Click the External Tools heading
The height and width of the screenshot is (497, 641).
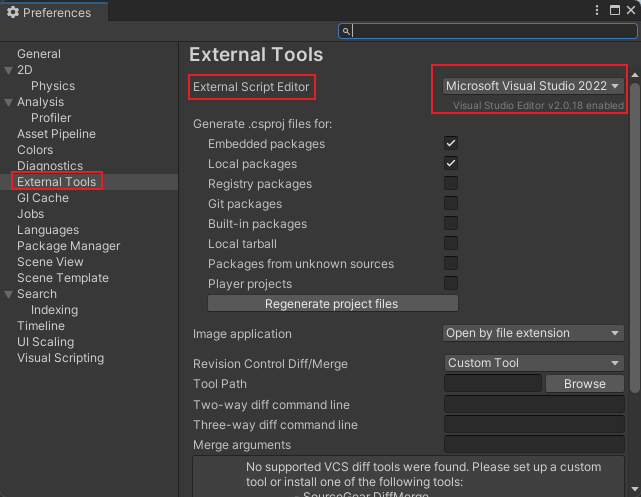[x=256, y=54]
